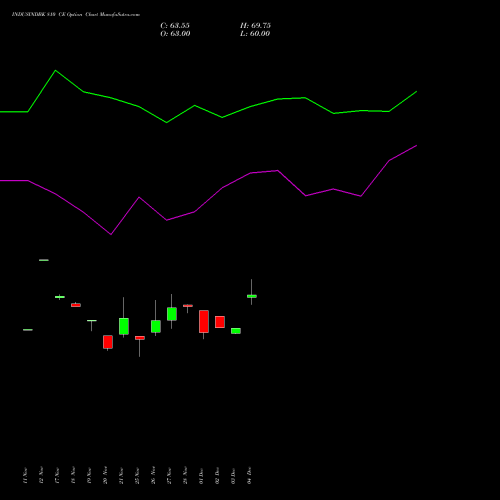Click the chart title text at top left
Image resolution: width=500 pixels, height=500 pixels.
coord(76,15)
